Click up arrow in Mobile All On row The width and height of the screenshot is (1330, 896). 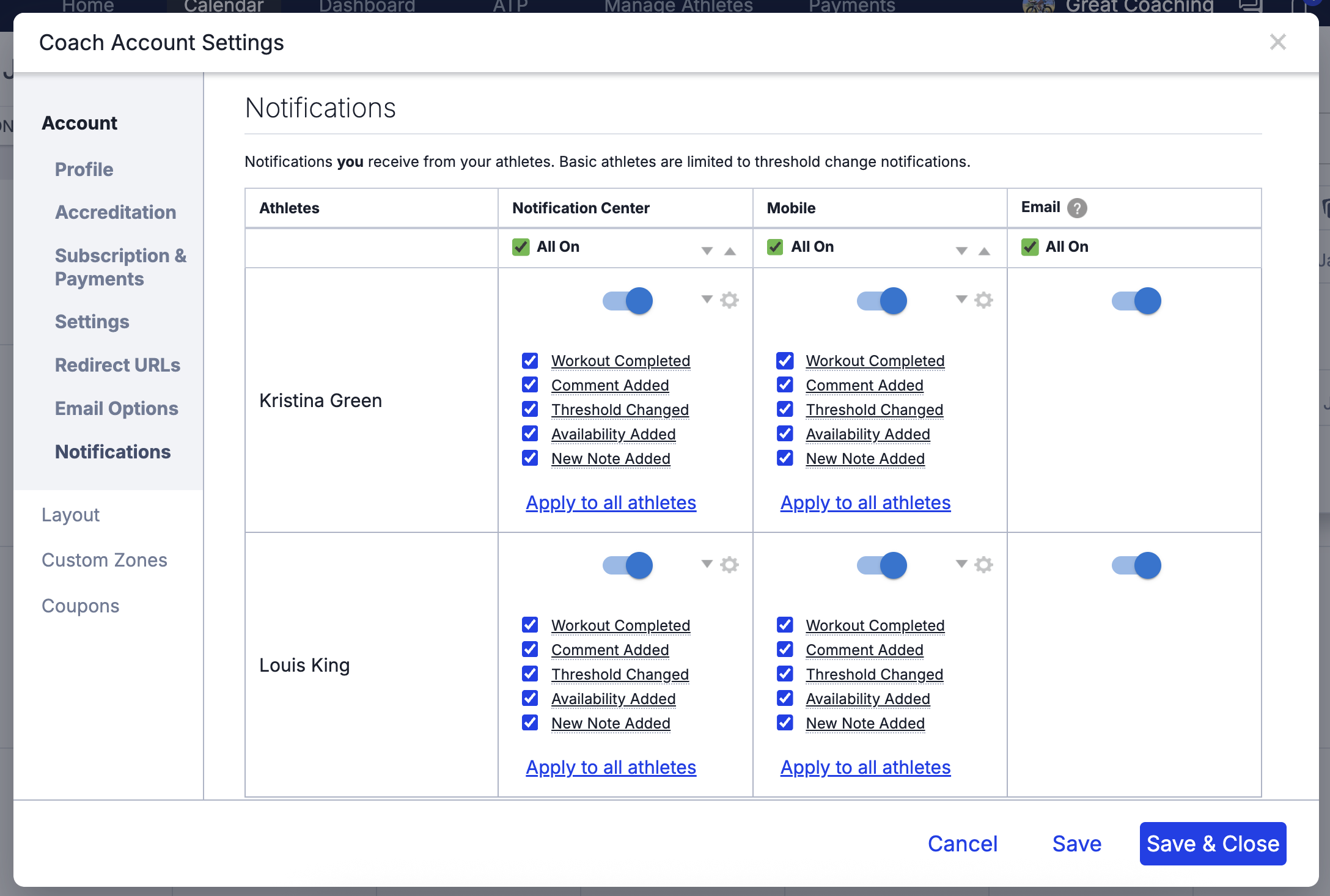click(x=984, y=251)
